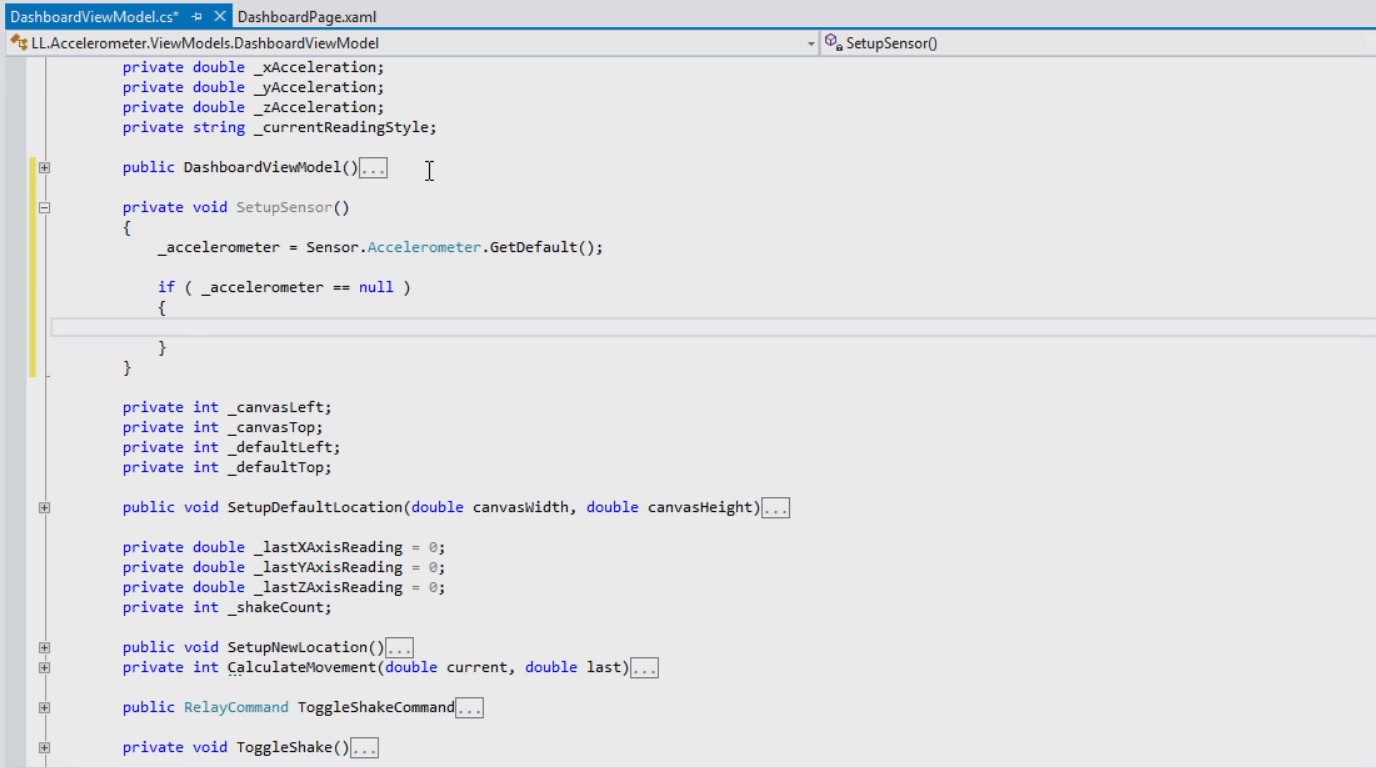Expand the ToggleShakeCommand property outline

(x=44, y=708)
